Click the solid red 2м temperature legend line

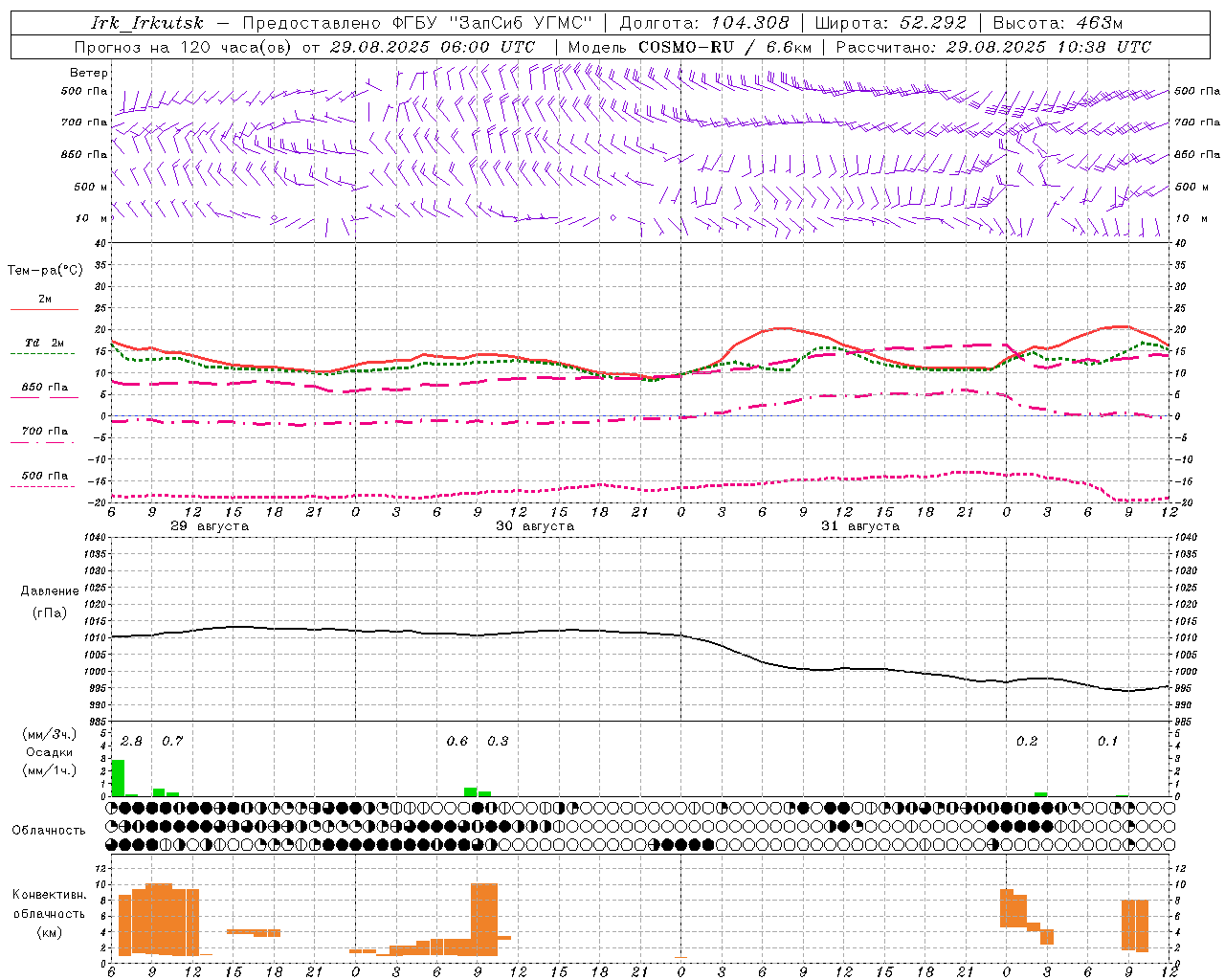(43, 309)
